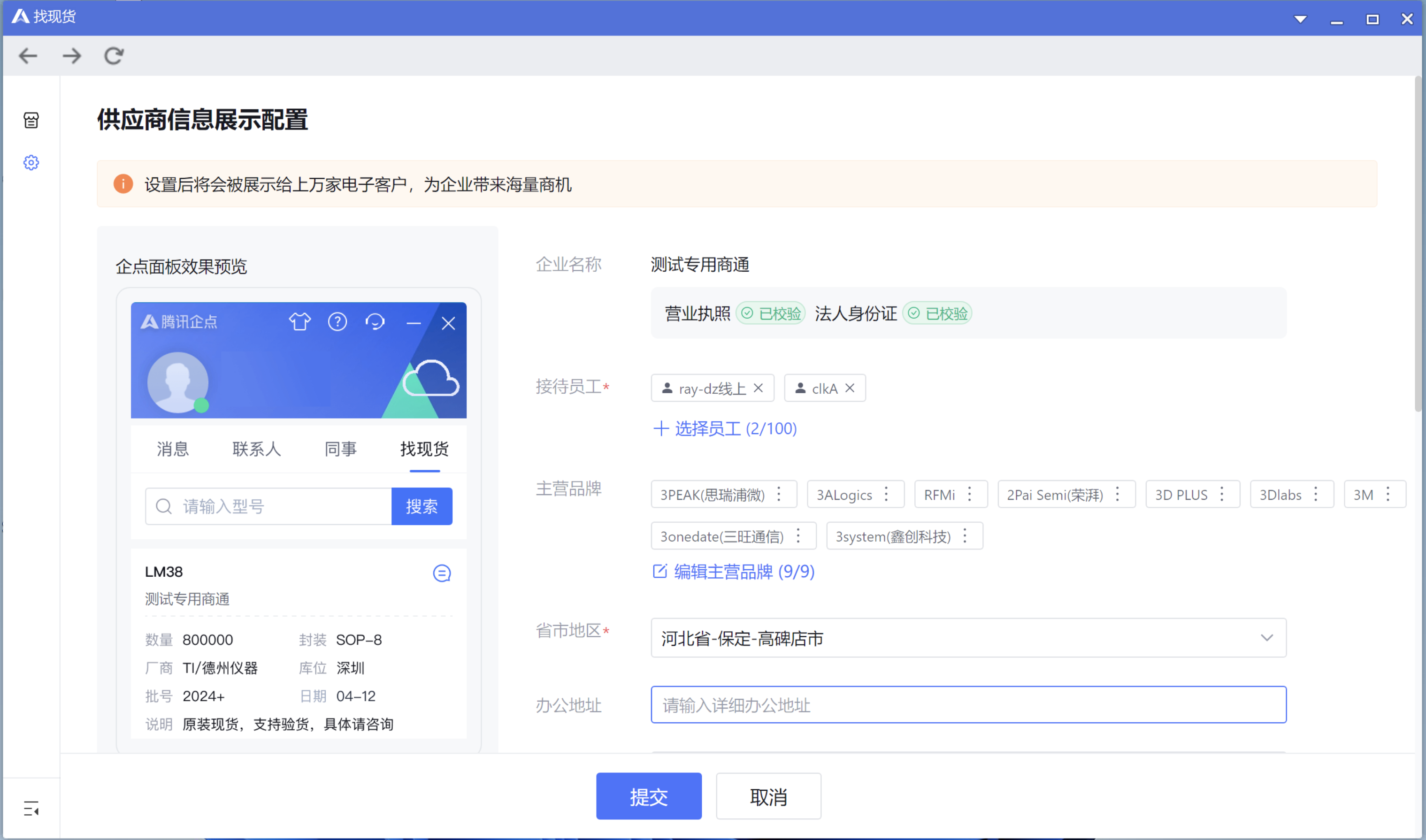Open options menu for 3ALogics brand
Viewport: 1426px width, 840px height.
887,494
